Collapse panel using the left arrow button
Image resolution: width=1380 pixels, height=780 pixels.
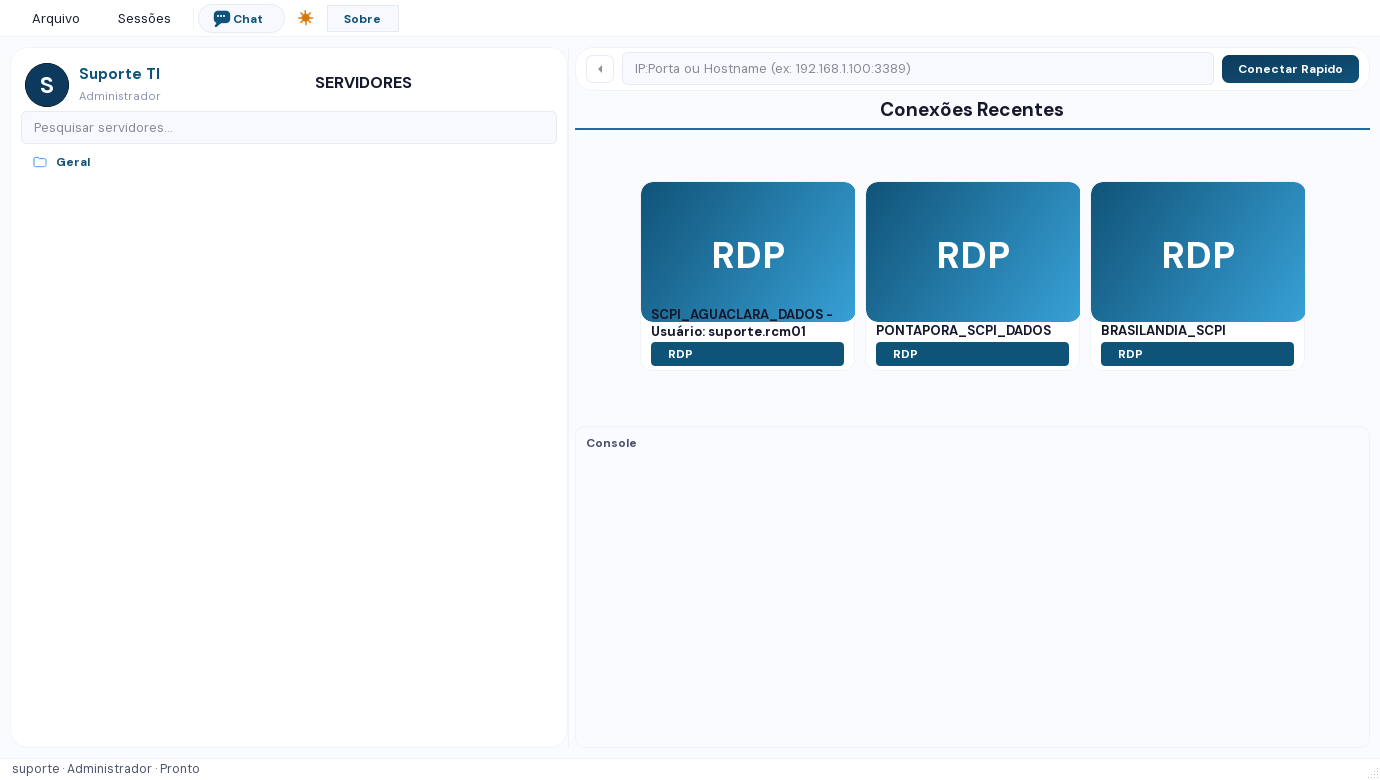point(600,69)
